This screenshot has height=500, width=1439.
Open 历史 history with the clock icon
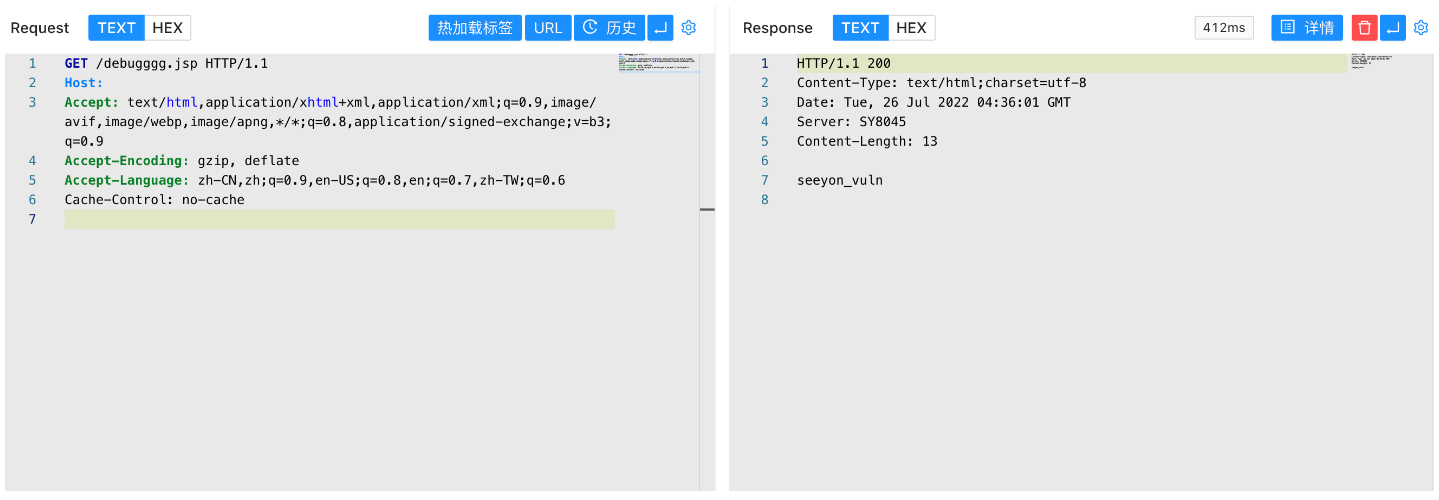coord(609,28)
